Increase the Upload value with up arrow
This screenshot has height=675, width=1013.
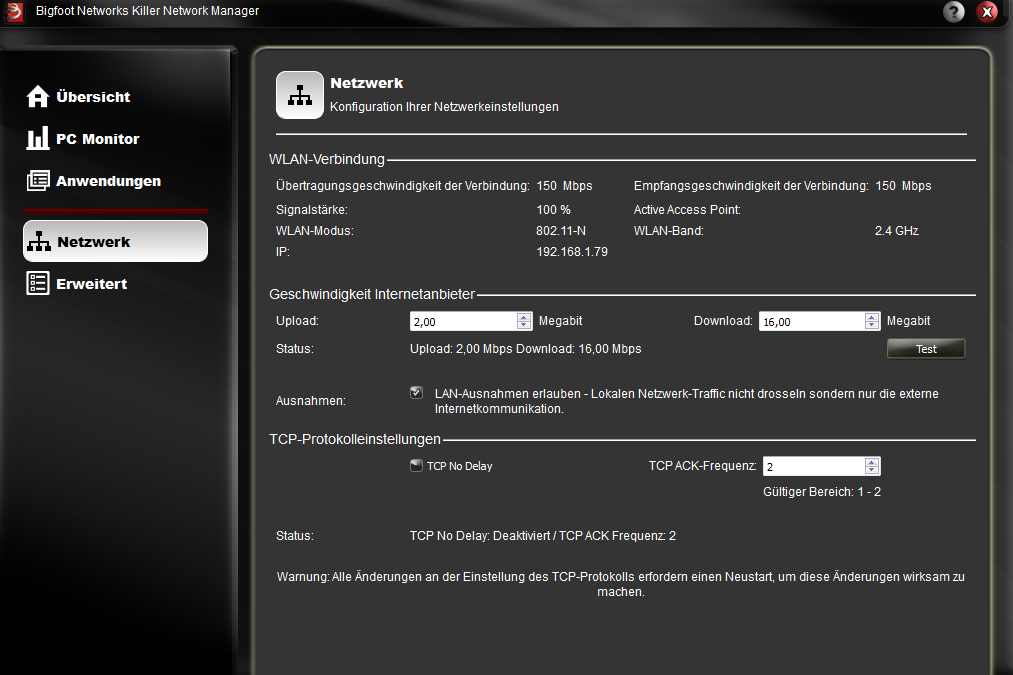[x=524, y=317]
